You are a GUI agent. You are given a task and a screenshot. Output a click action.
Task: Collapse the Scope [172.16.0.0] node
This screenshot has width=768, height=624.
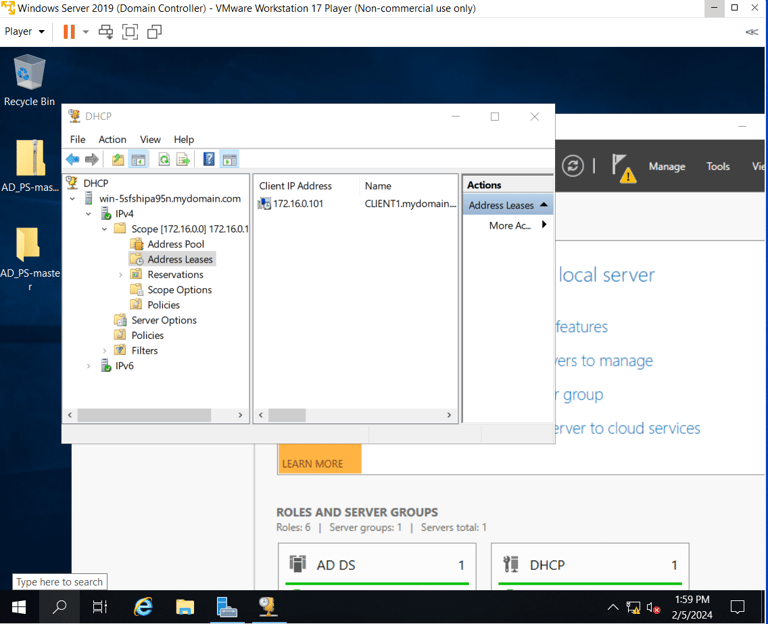point(104,229)
